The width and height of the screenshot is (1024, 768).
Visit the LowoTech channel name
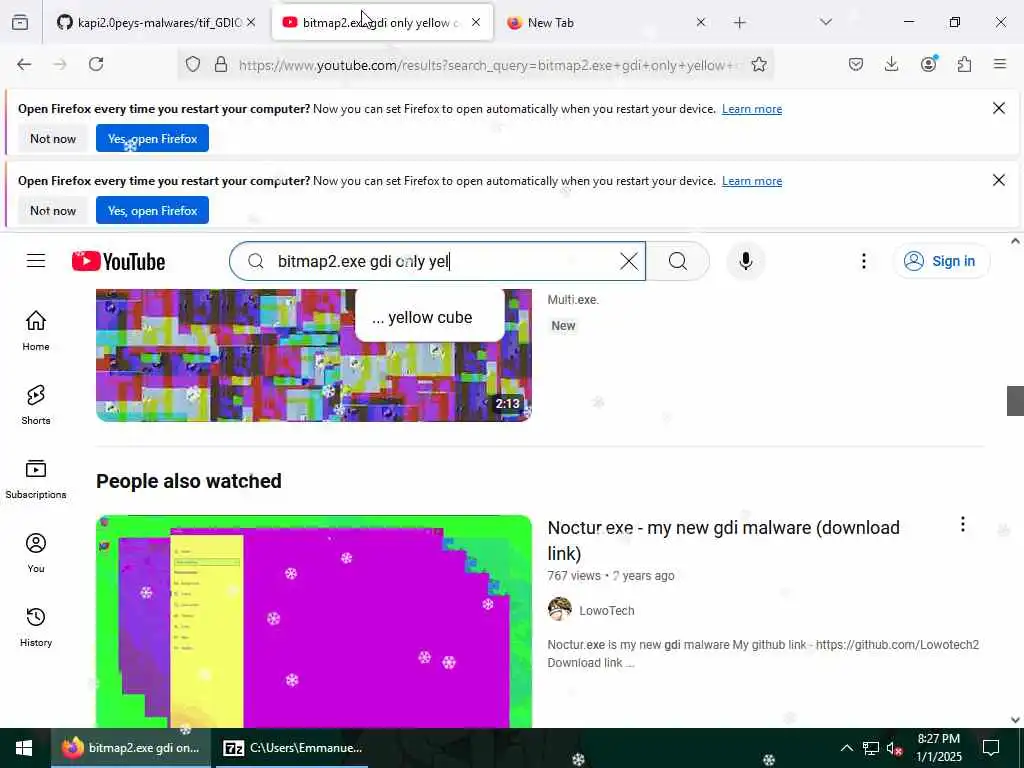[x=607, y=611]
